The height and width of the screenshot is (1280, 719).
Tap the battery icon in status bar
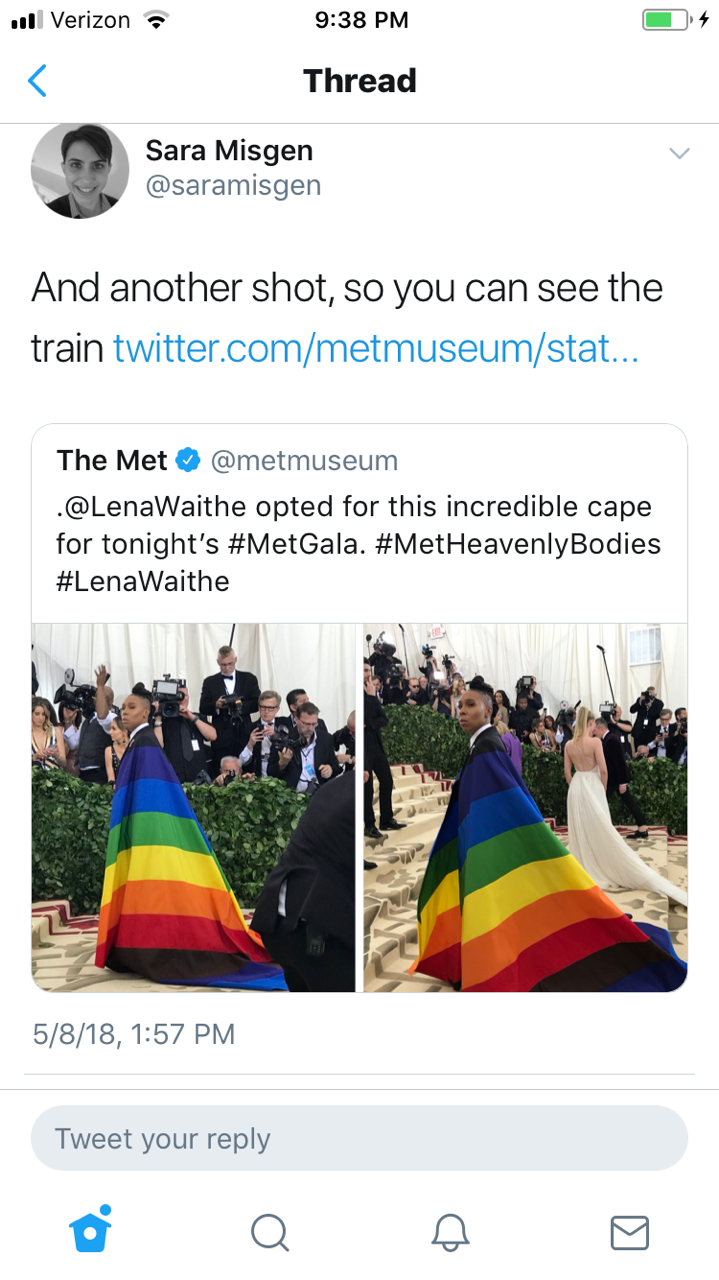(665, 20)
